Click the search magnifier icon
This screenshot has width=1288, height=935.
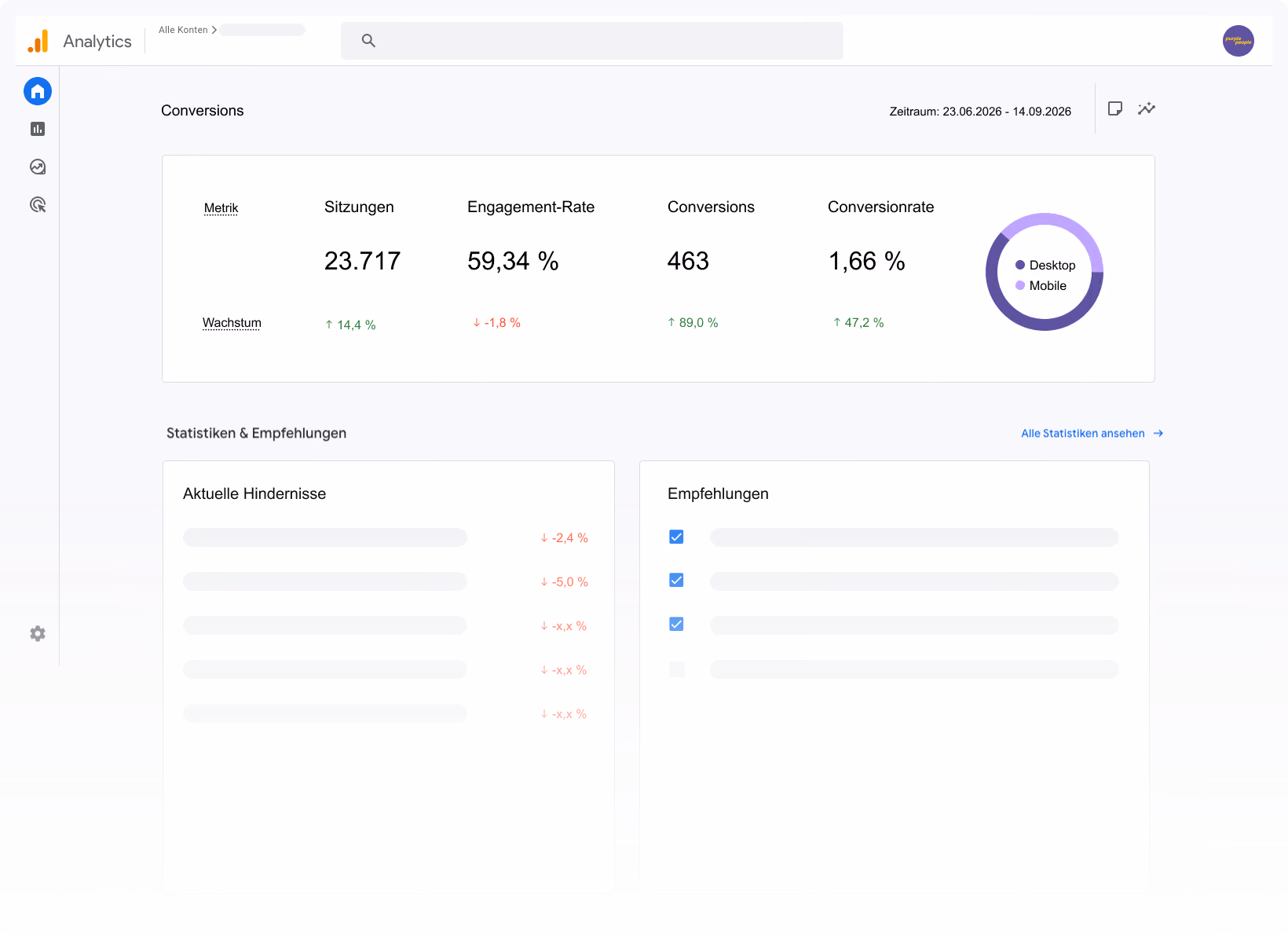coord(368,41)
